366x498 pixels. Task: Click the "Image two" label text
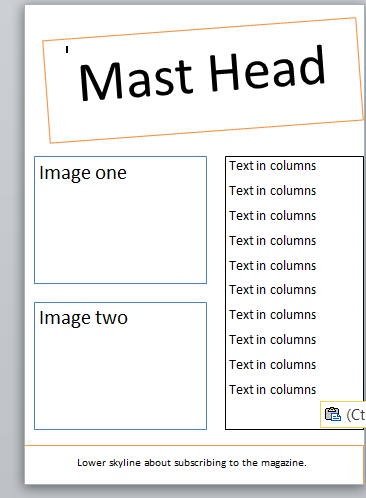click(83, 318)
